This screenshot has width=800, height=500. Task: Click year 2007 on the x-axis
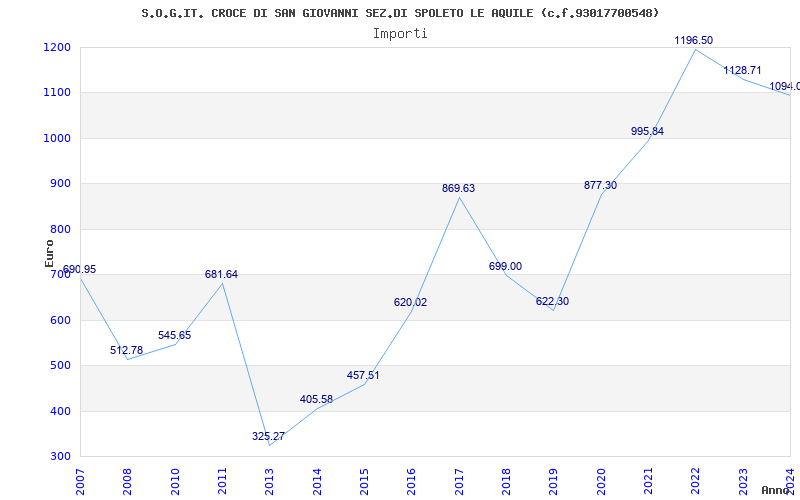(81, 480)
